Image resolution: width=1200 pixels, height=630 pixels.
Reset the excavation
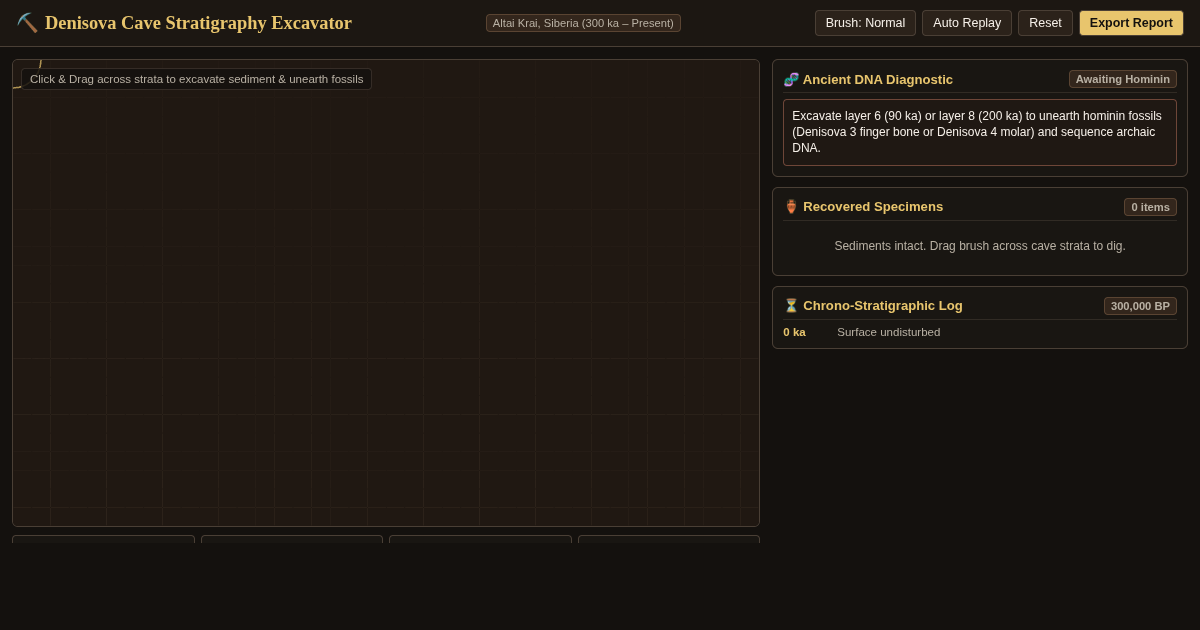[x=1045, y=23]
